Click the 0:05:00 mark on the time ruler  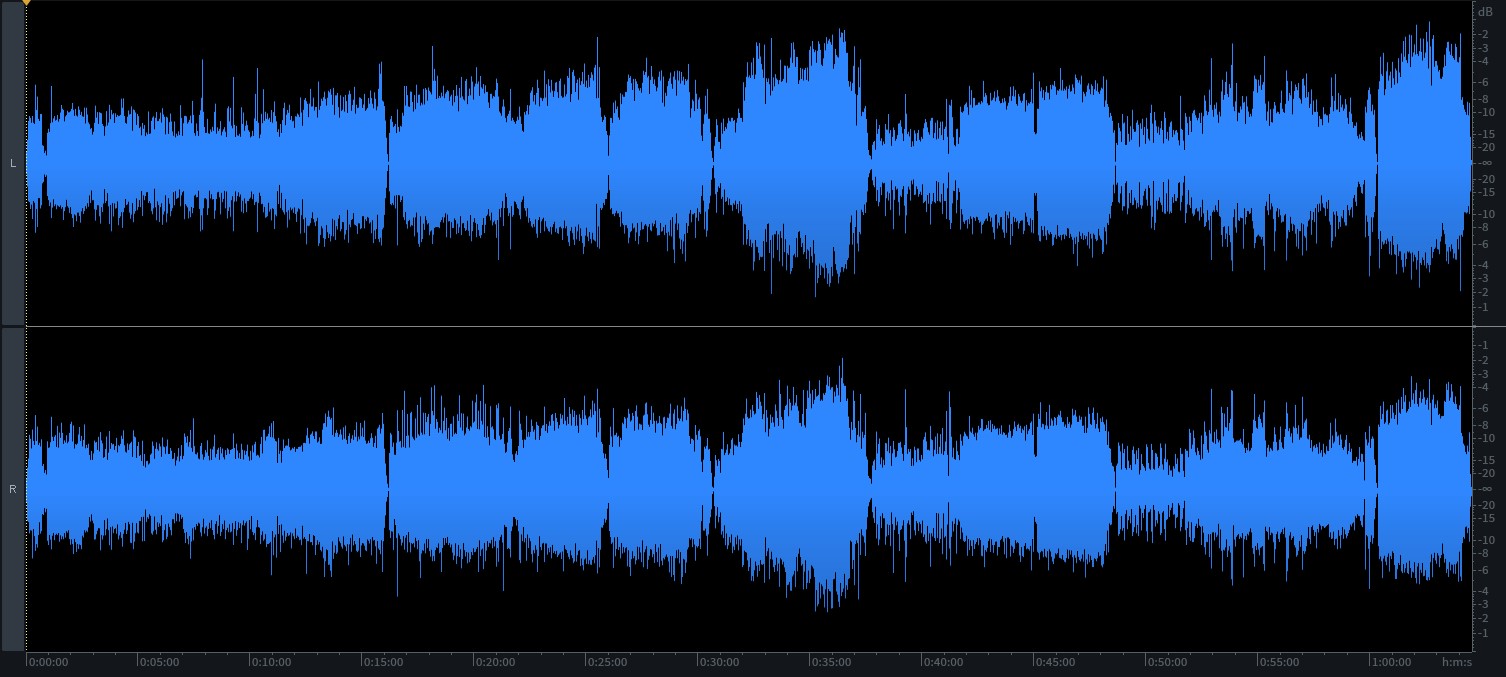159,662
